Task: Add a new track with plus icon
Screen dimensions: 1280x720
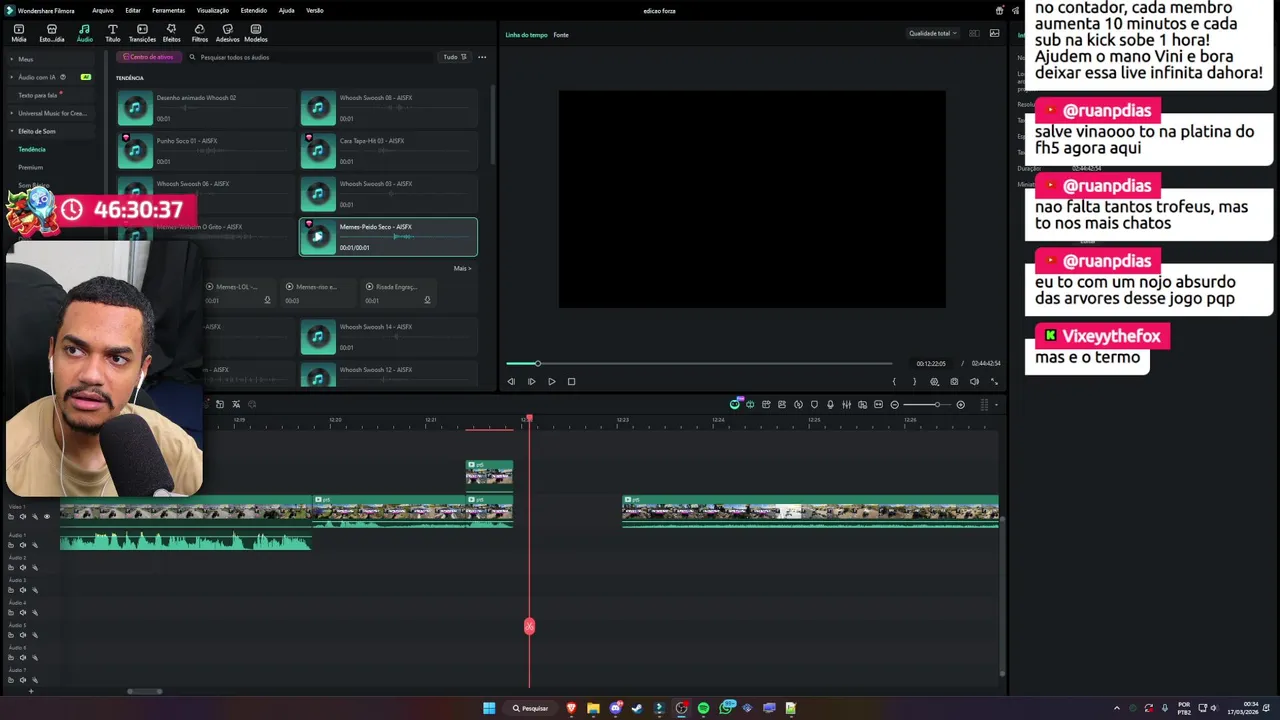Action: [30, 691]
